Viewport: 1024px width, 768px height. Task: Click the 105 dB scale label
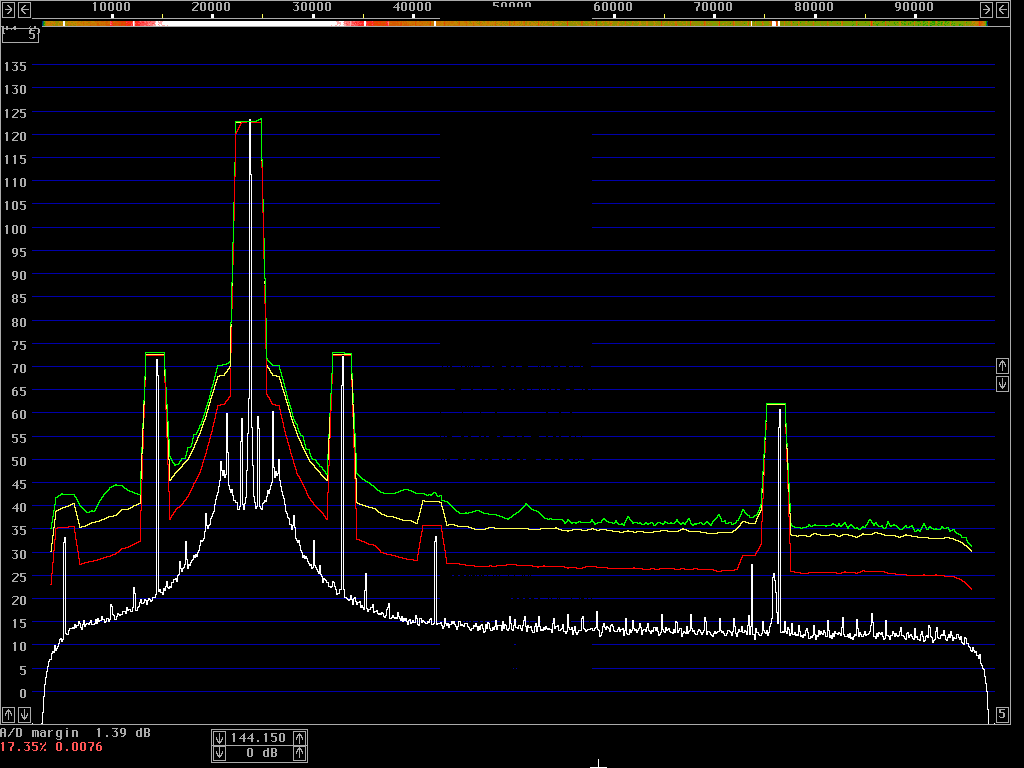pyautogui.click(x=15, y=206)
